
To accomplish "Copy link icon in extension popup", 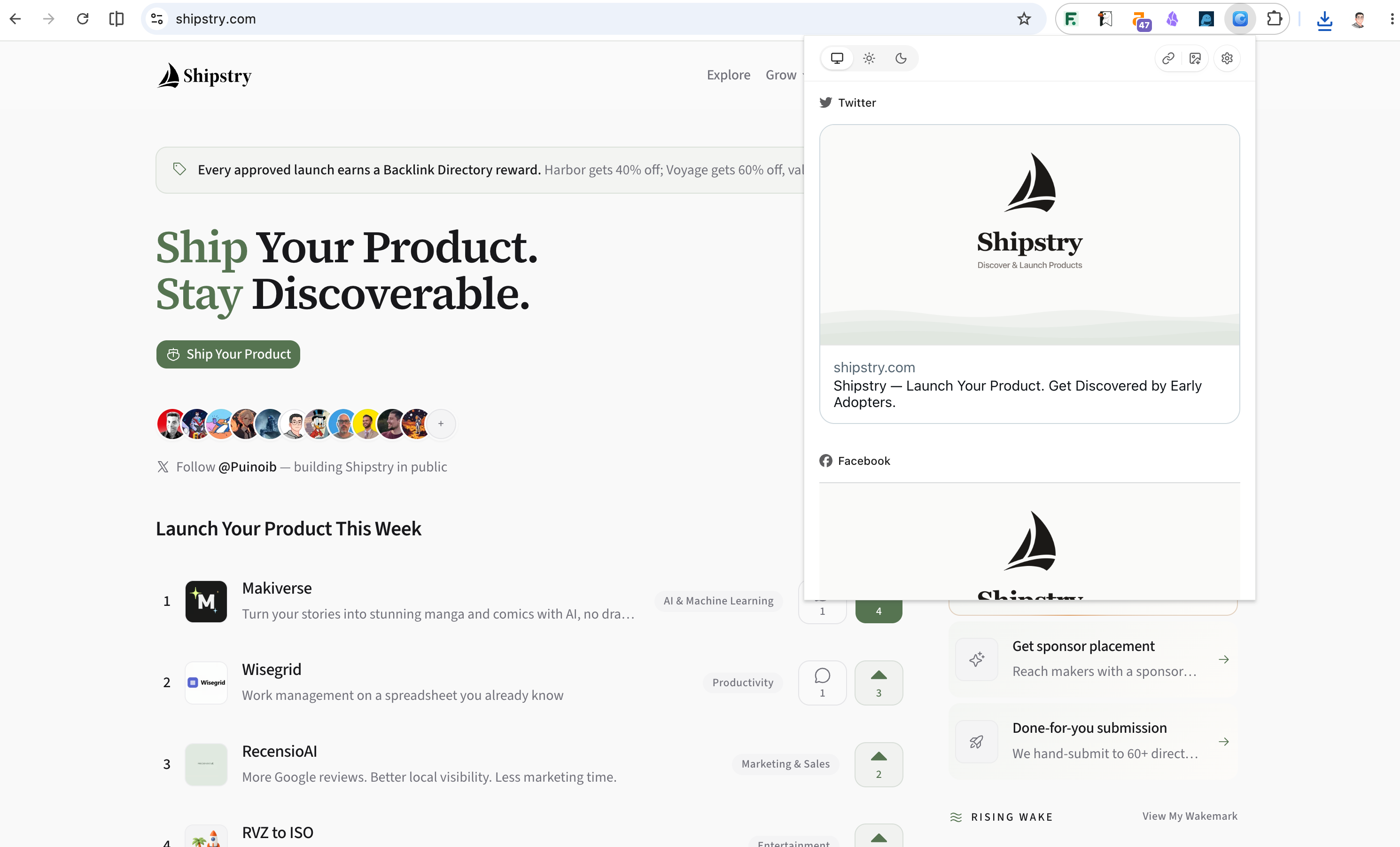I will coord(1167,58).
